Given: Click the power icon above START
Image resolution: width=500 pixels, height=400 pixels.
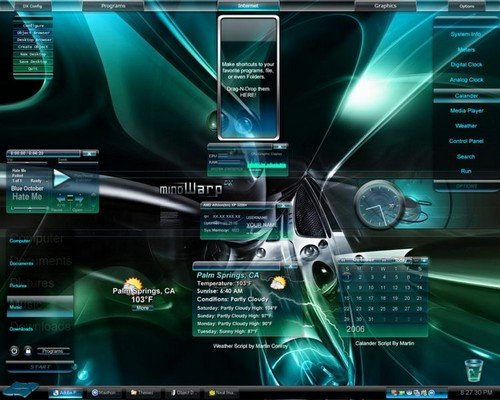Looking at the screenshot, I should pos(14,351).
